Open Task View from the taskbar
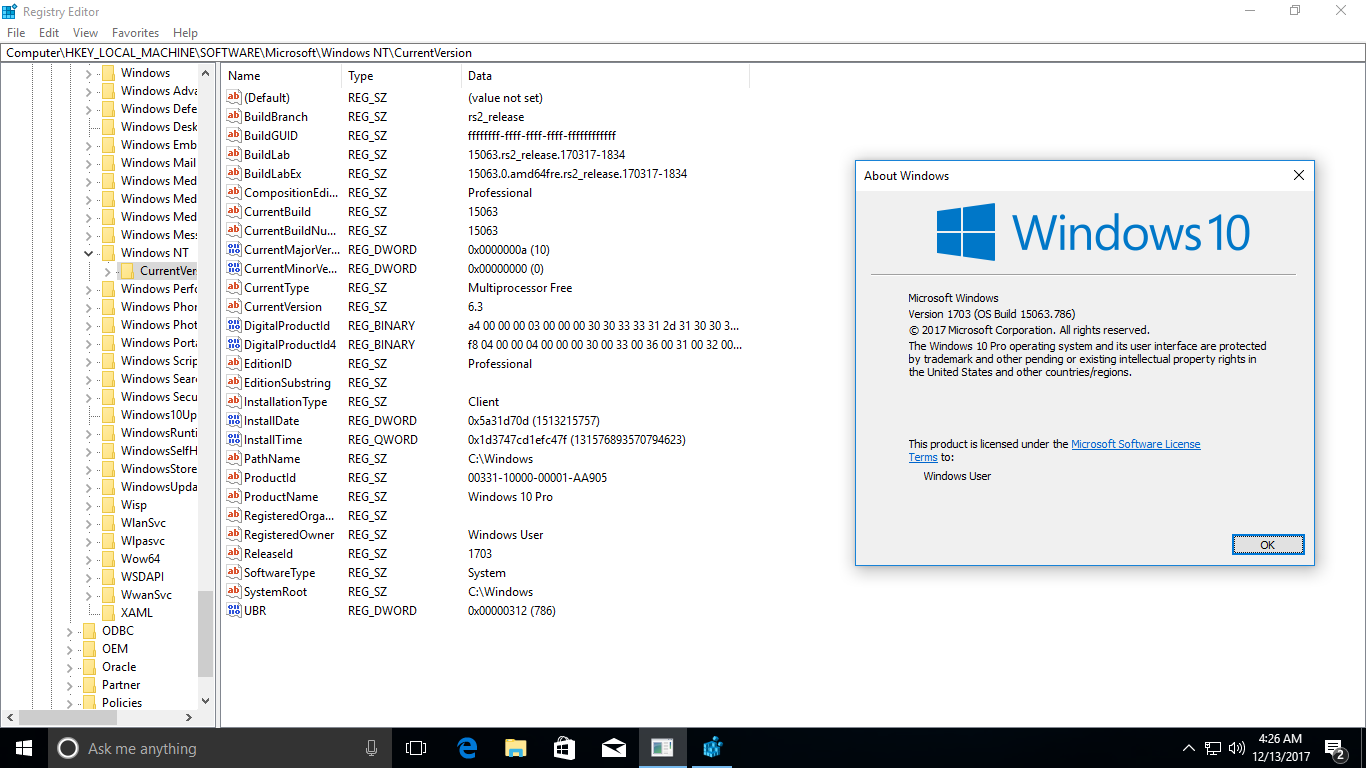1366x768 pixels. coord(416,748)
